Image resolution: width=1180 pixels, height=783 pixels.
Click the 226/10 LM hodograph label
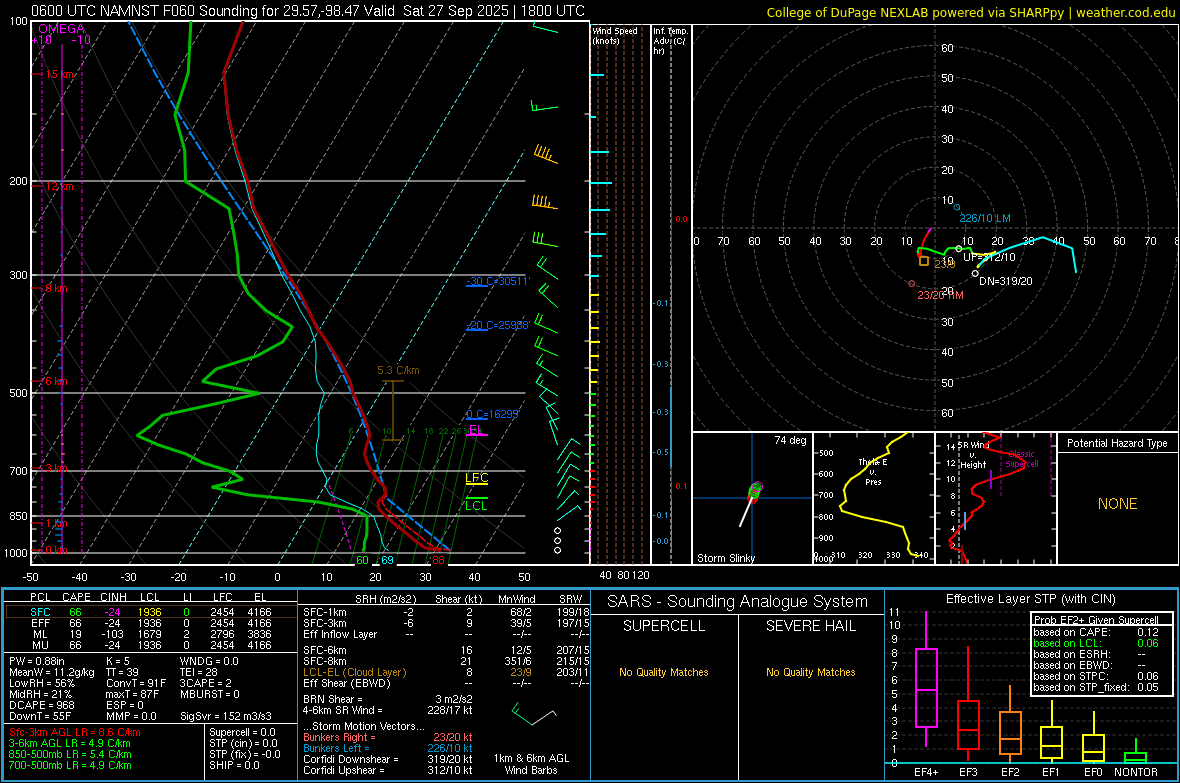(x=984, y=218)
